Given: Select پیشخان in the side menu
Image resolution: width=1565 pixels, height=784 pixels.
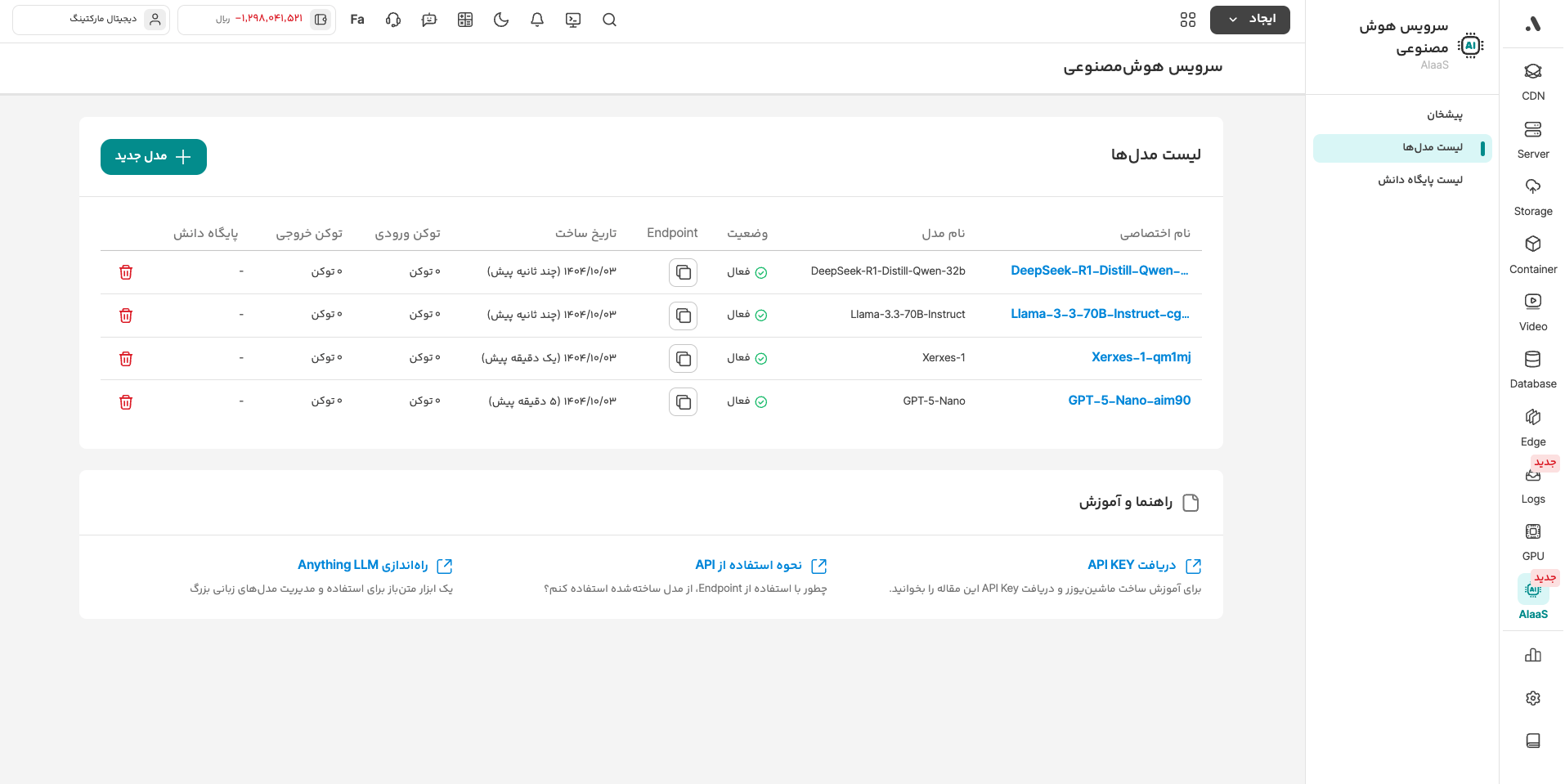Looking at the screenshot, I should coord(1444,114).
